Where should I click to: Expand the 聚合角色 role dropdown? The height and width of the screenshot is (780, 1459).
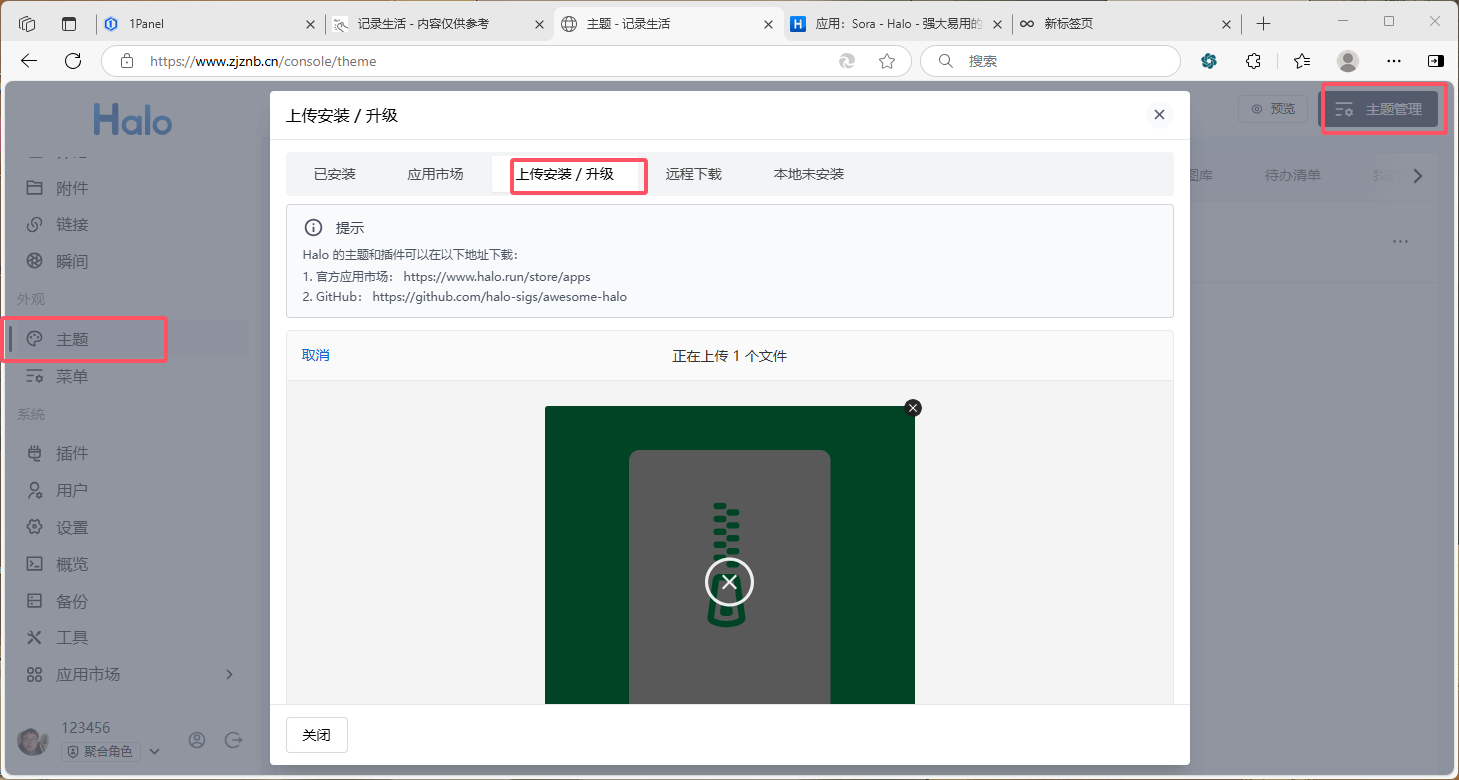154,751
